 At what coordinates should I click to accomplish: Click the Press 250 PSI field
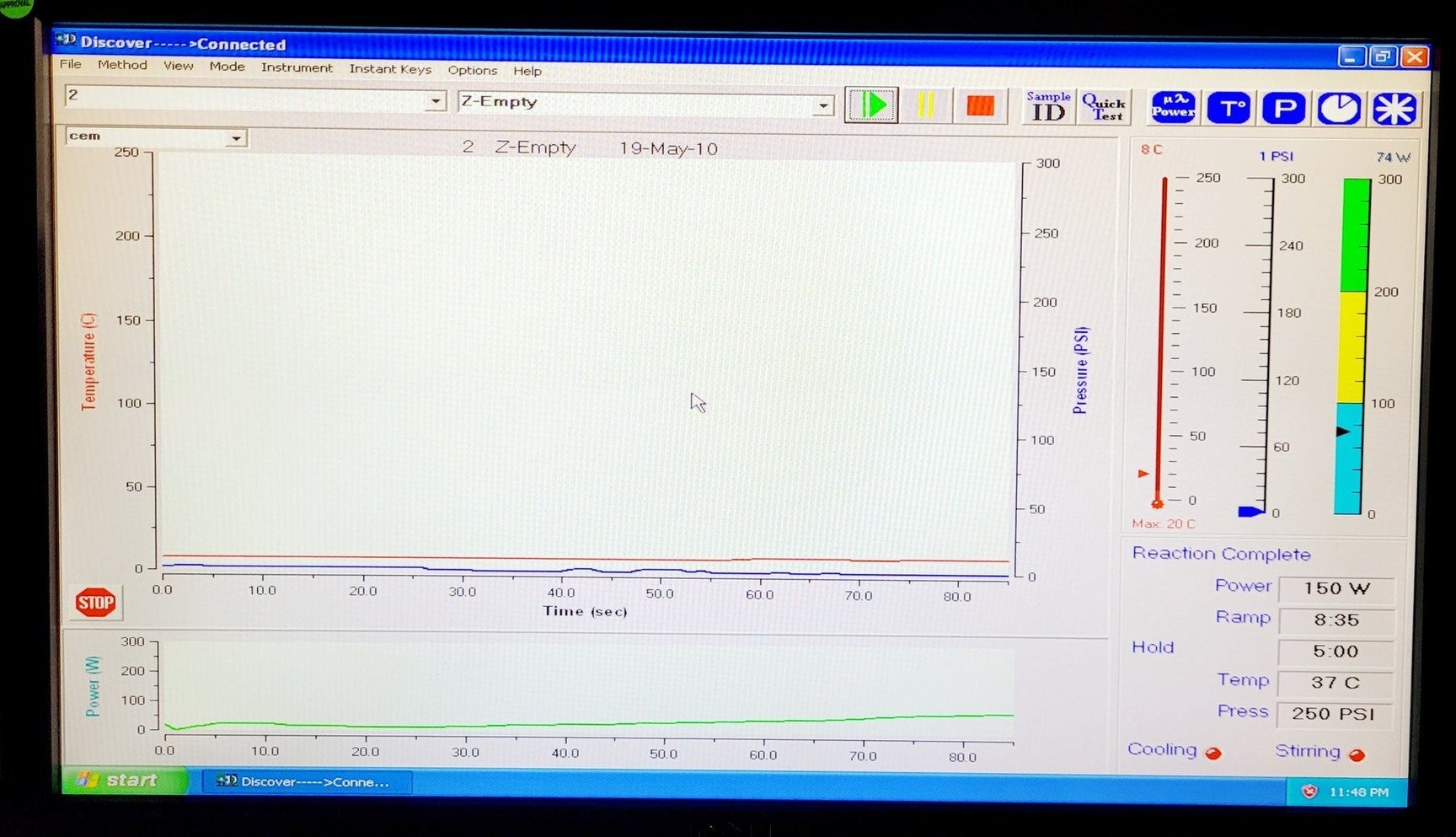coord(1334,714)
